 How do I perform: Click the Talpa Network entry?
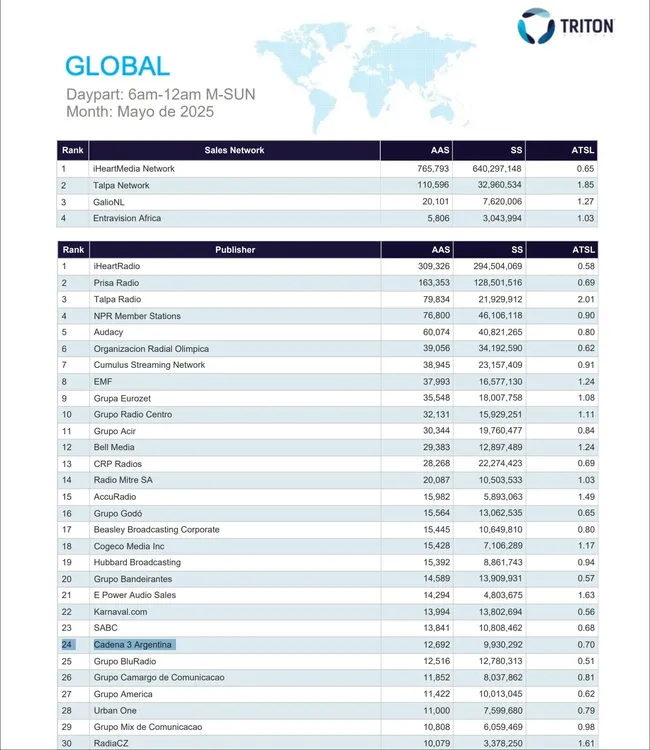tap(121, 185)
